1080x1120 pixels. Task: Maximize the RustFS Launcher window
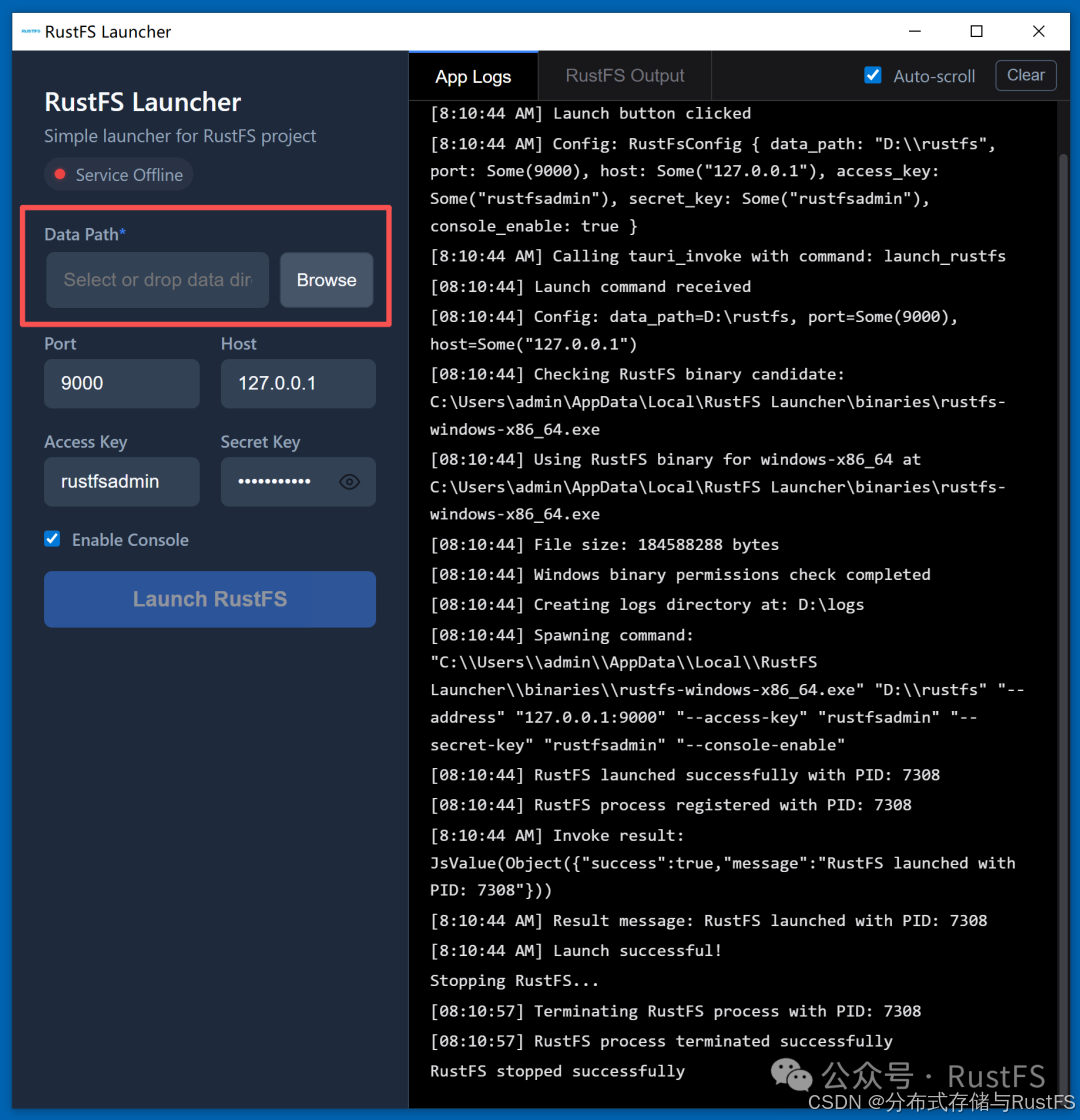point(976,31)
